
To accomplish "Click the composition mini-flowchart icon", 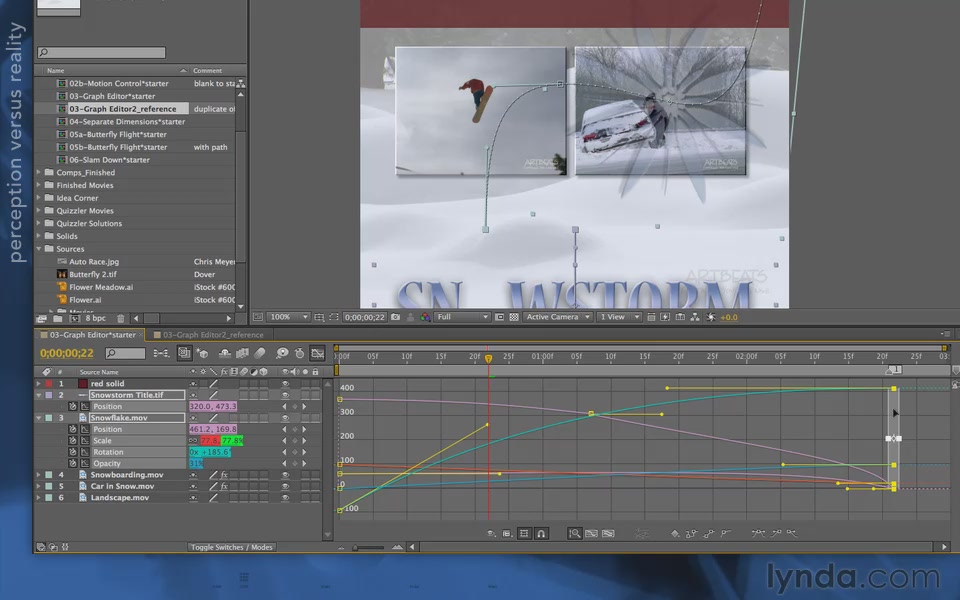I will coord(162,353).
